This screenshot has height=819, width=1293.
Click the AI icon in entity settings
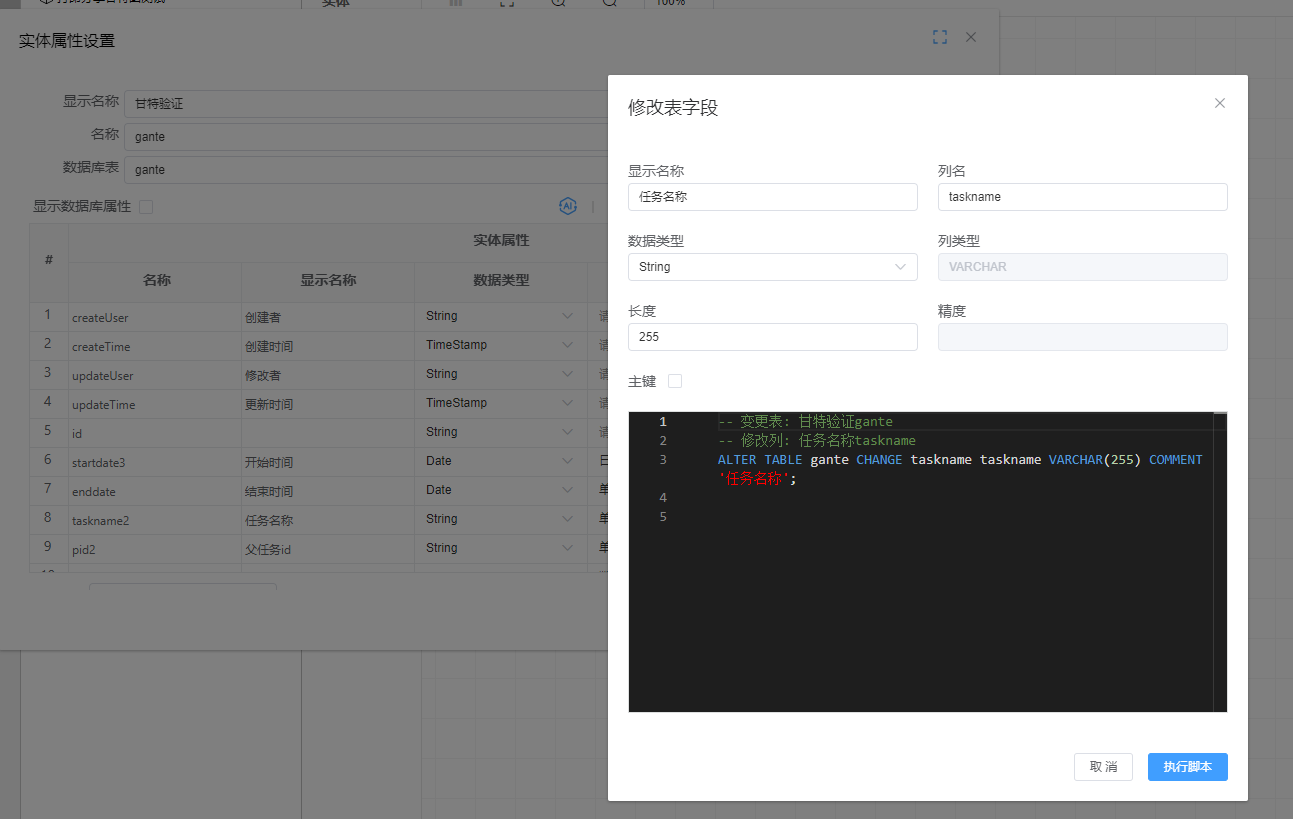(x=567, y=206)
